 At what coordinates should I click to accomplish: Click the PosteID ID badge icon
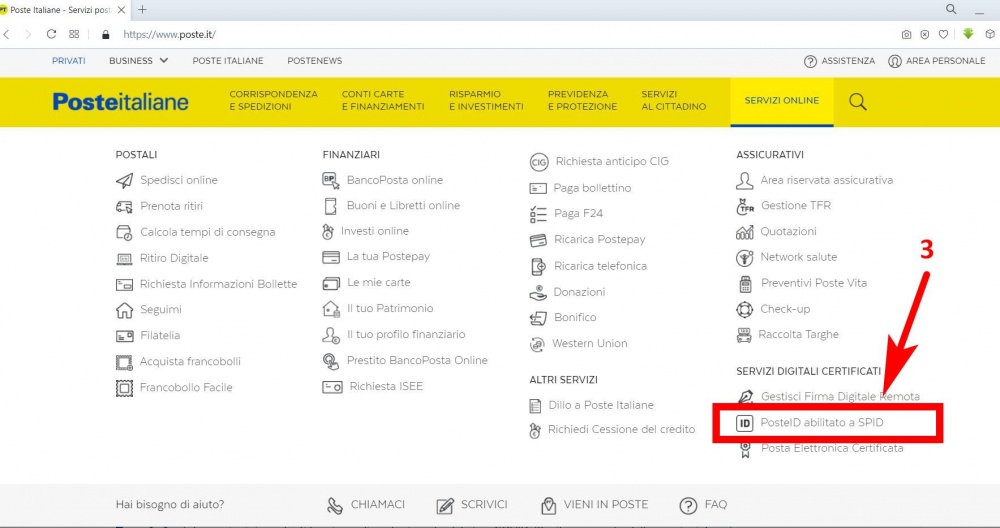point(744,423)
